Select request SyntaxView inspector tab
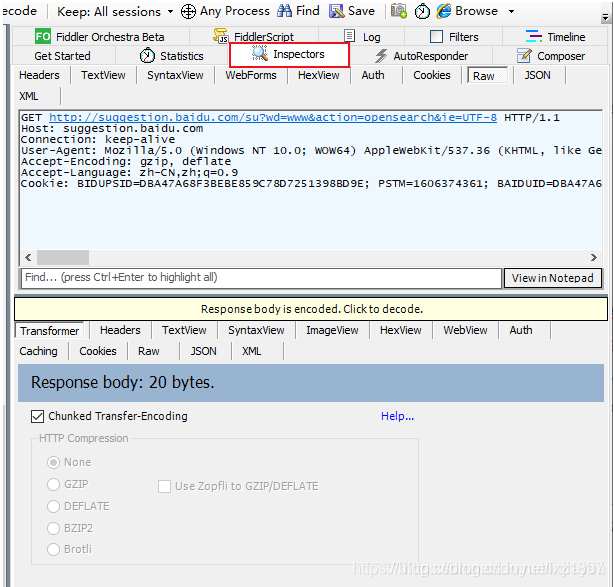Viewport: 614px width, 587px height. point(175,75)
